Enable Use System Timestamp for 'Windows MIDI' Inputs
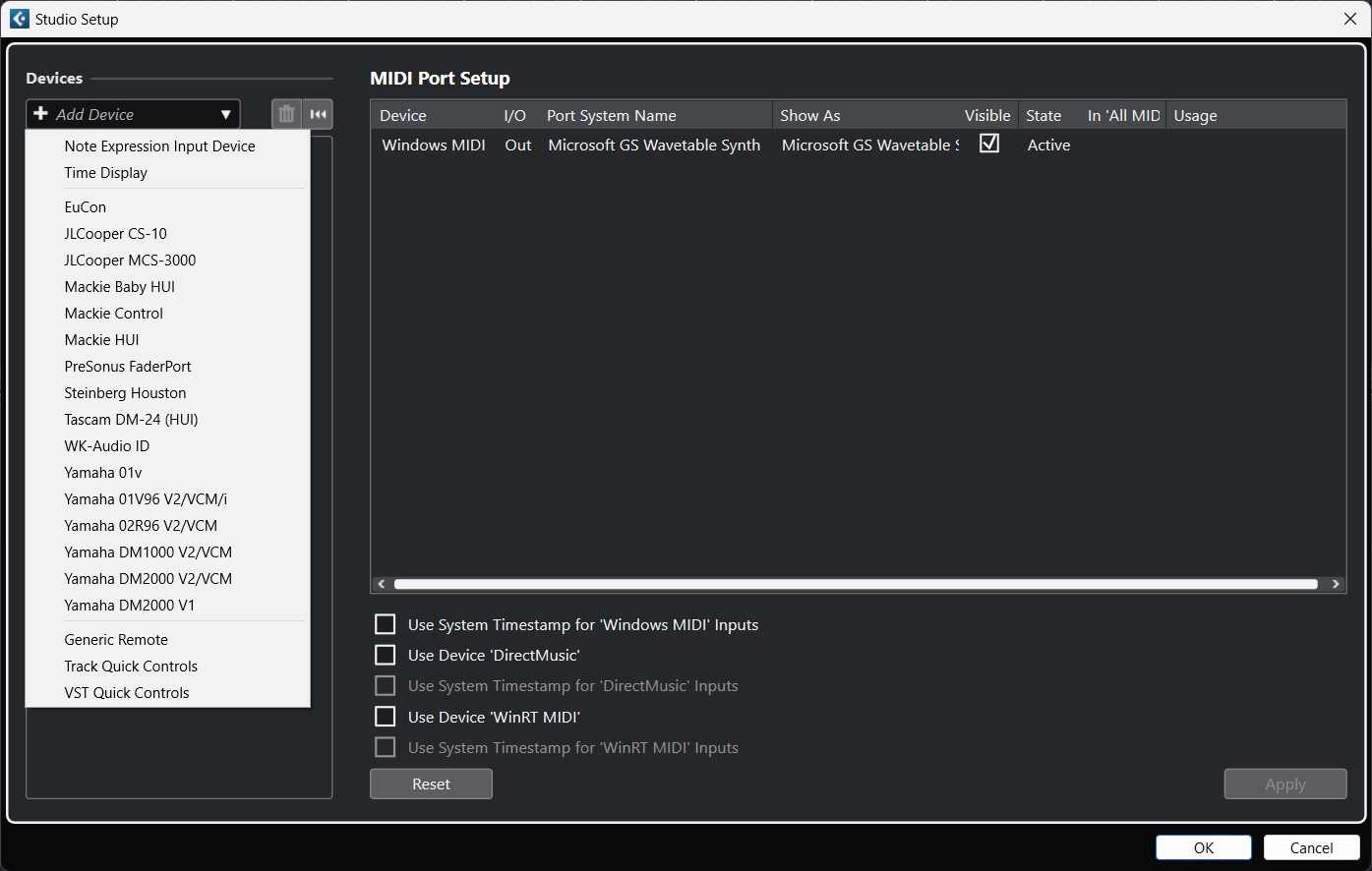This screenshot has height=871, width=1372. [385, 623]
